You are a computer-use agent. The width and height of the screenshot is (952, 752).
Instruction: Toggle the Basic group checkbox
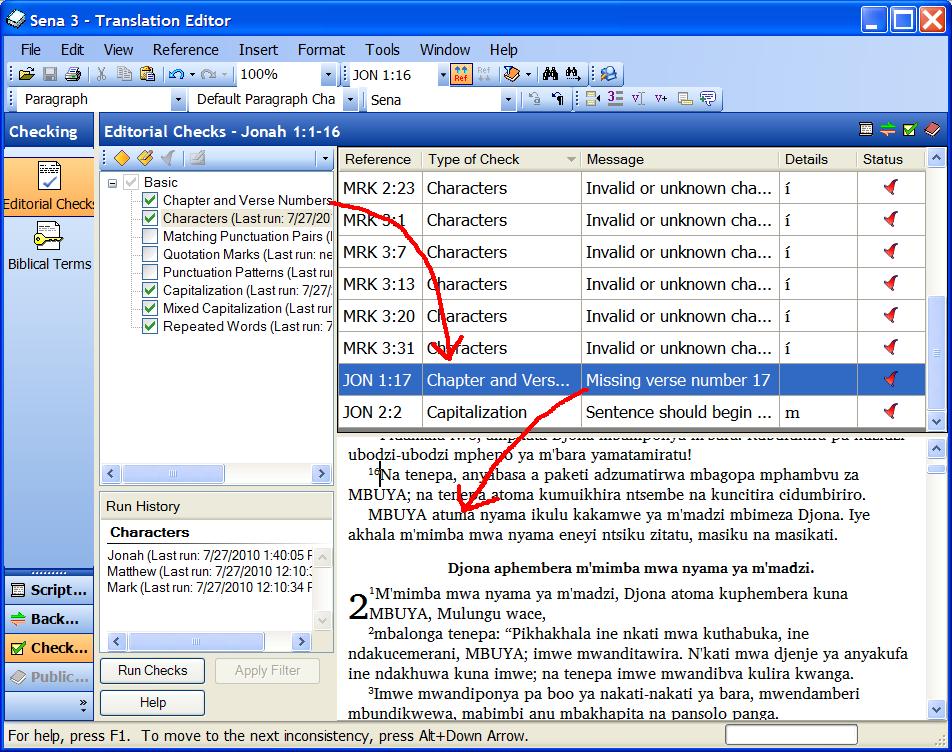tap(131, 182)
